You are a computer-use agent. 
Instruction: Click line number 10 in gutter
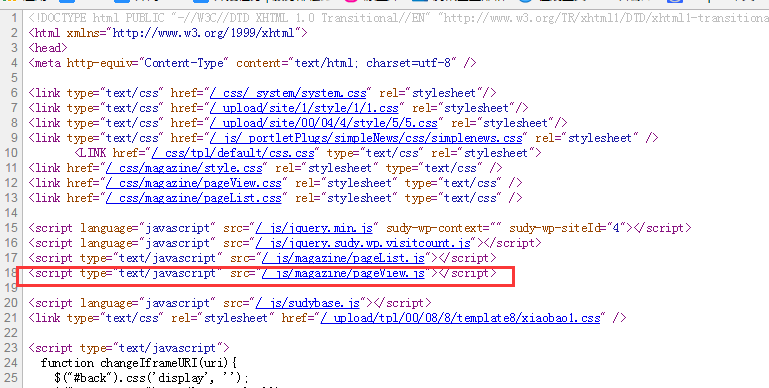(x=10, y=153)
